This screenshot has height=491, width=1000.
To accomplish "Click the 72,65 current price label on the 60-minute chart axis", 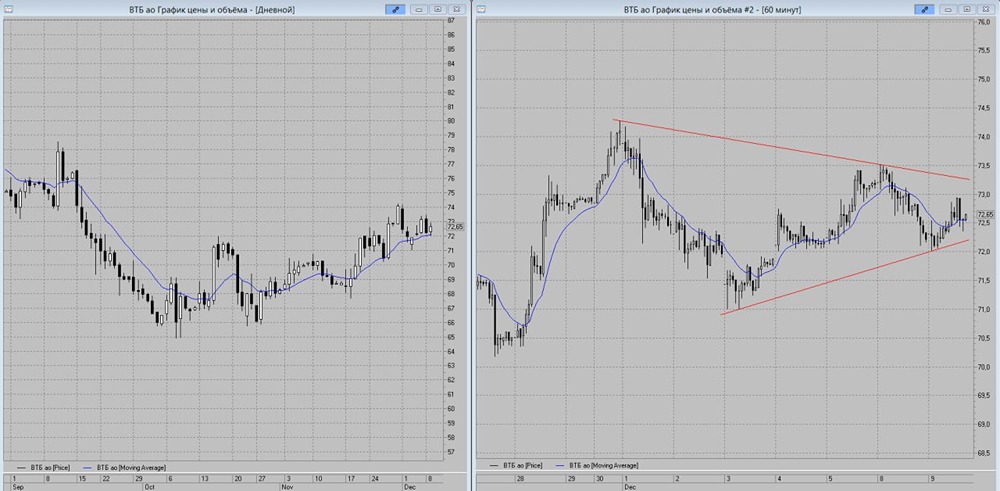I will tap(984, 214).
